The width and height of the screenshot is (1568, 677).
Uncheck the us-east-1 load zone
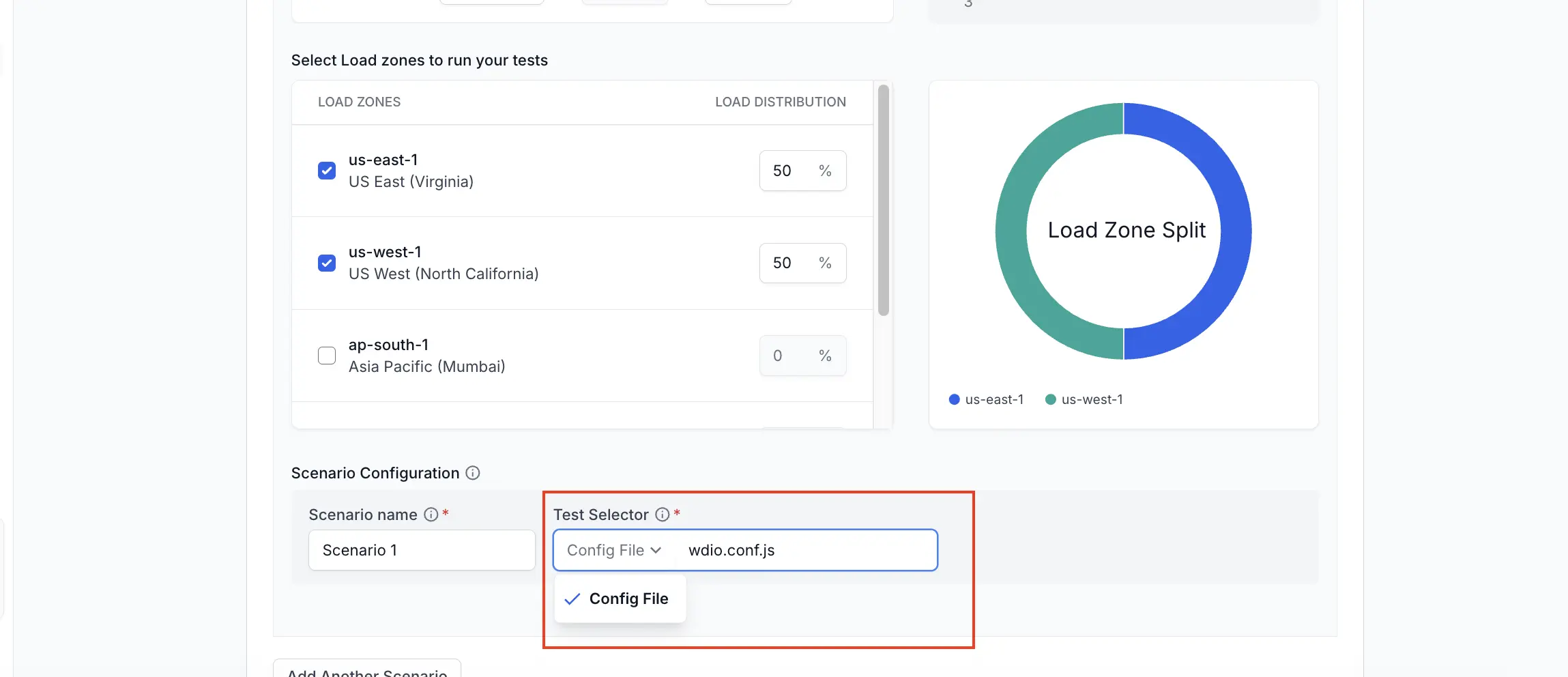click(327, 171)
